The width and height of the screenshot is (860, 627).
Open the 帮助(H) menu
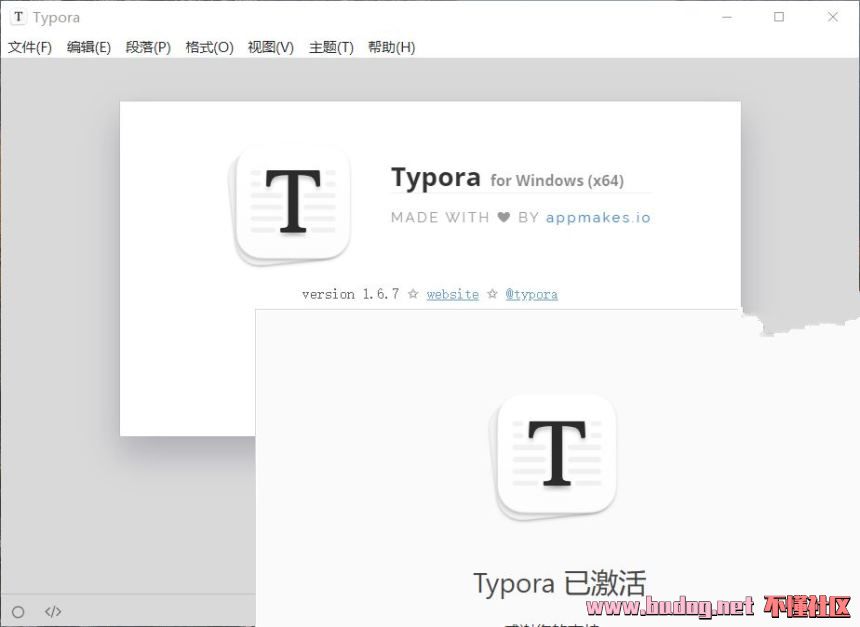(391, 47)
